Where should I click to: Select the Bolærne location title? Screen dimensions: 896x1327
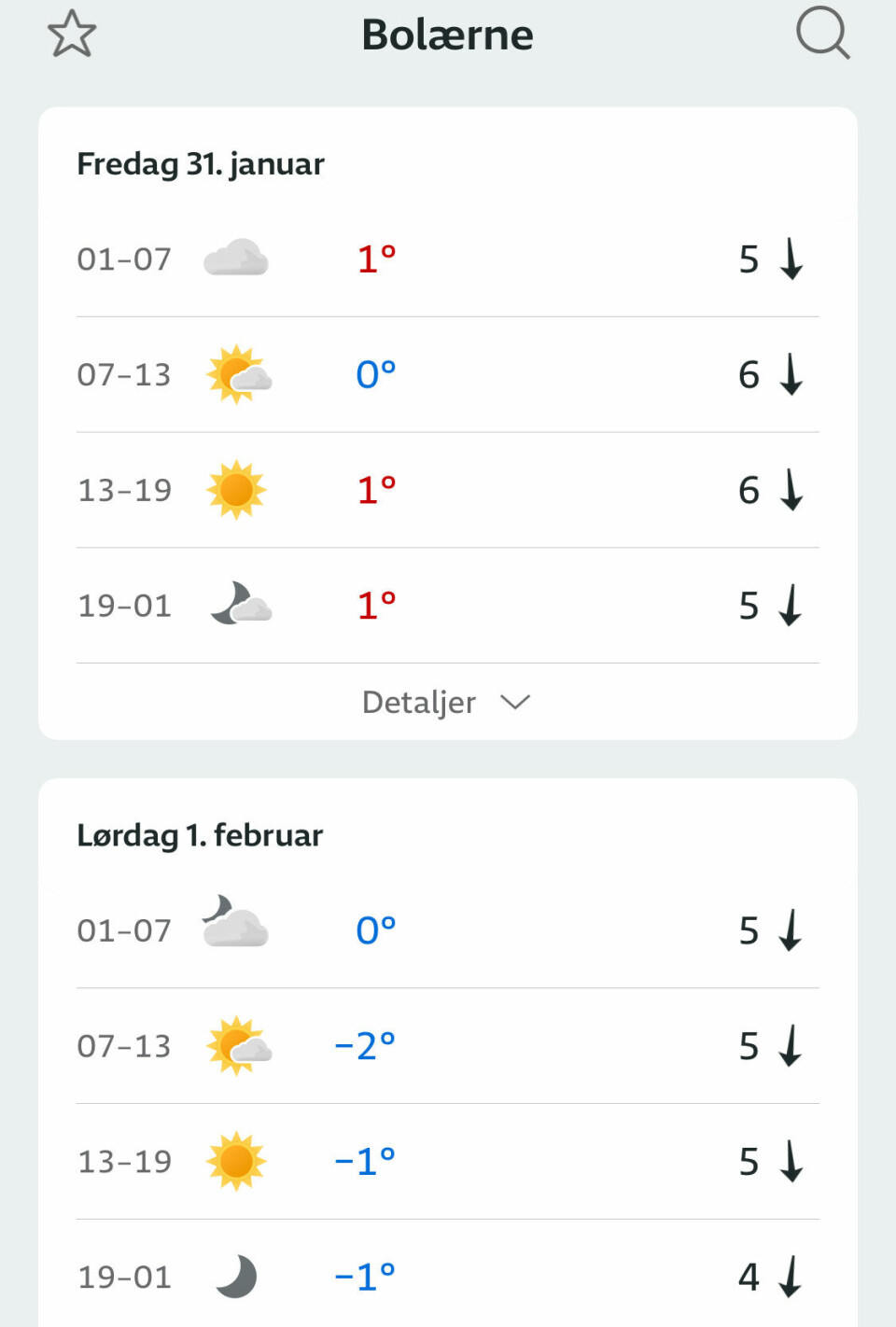tap(447, 35)
